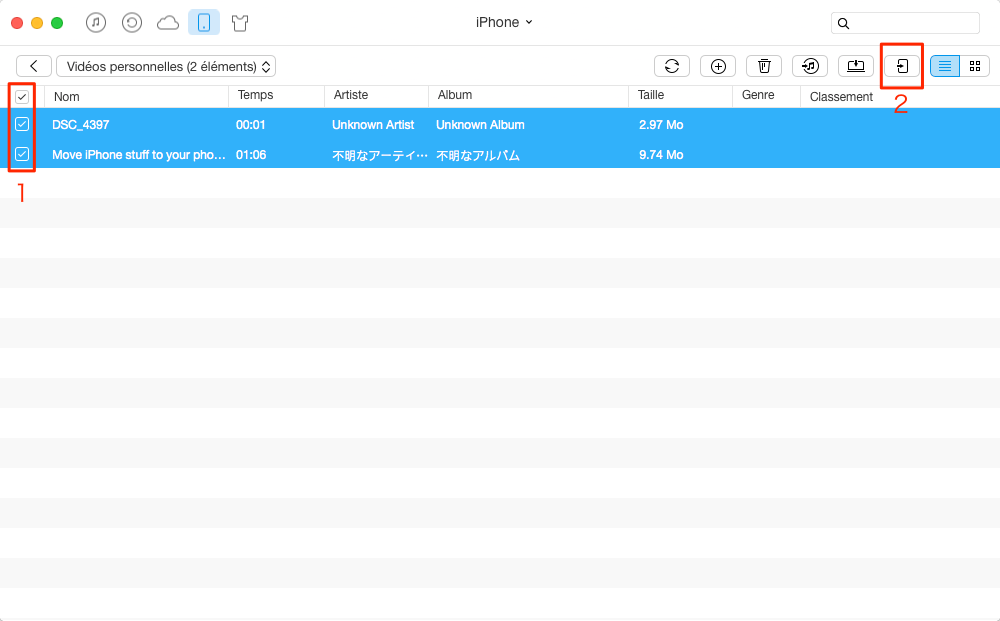Click the refresh toolbar button
This screenshot has width=1000, height=621.
point(672,66)
